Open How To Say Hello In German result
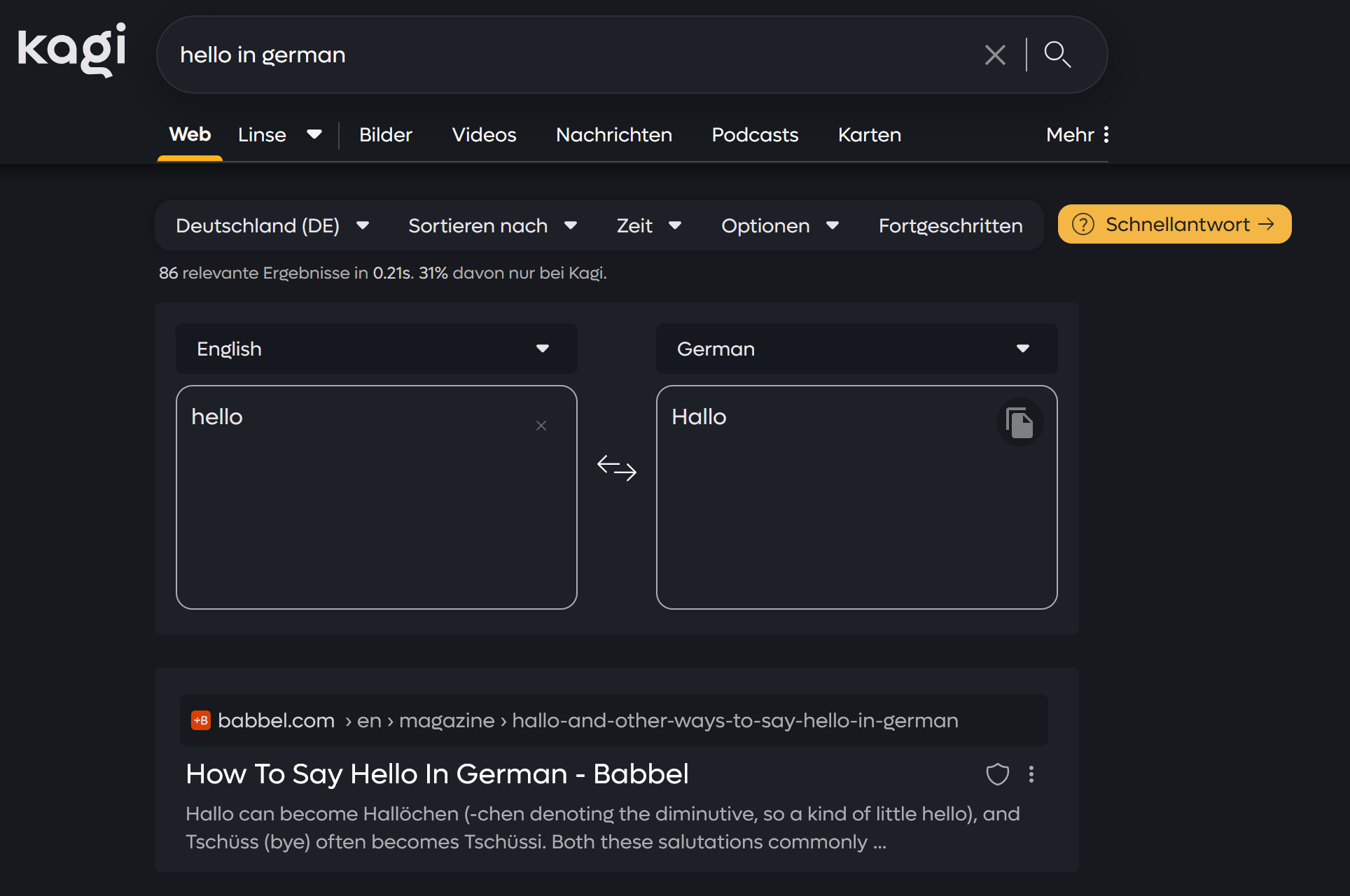1350x896 pixels. click(437, 774)
